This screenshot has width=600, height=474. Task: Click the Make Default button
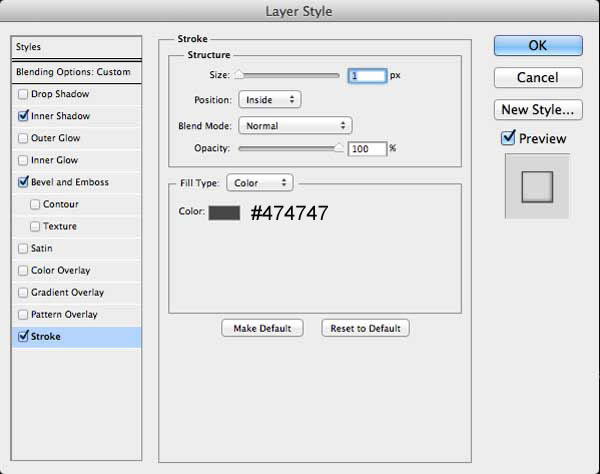[x=262, y=328]
